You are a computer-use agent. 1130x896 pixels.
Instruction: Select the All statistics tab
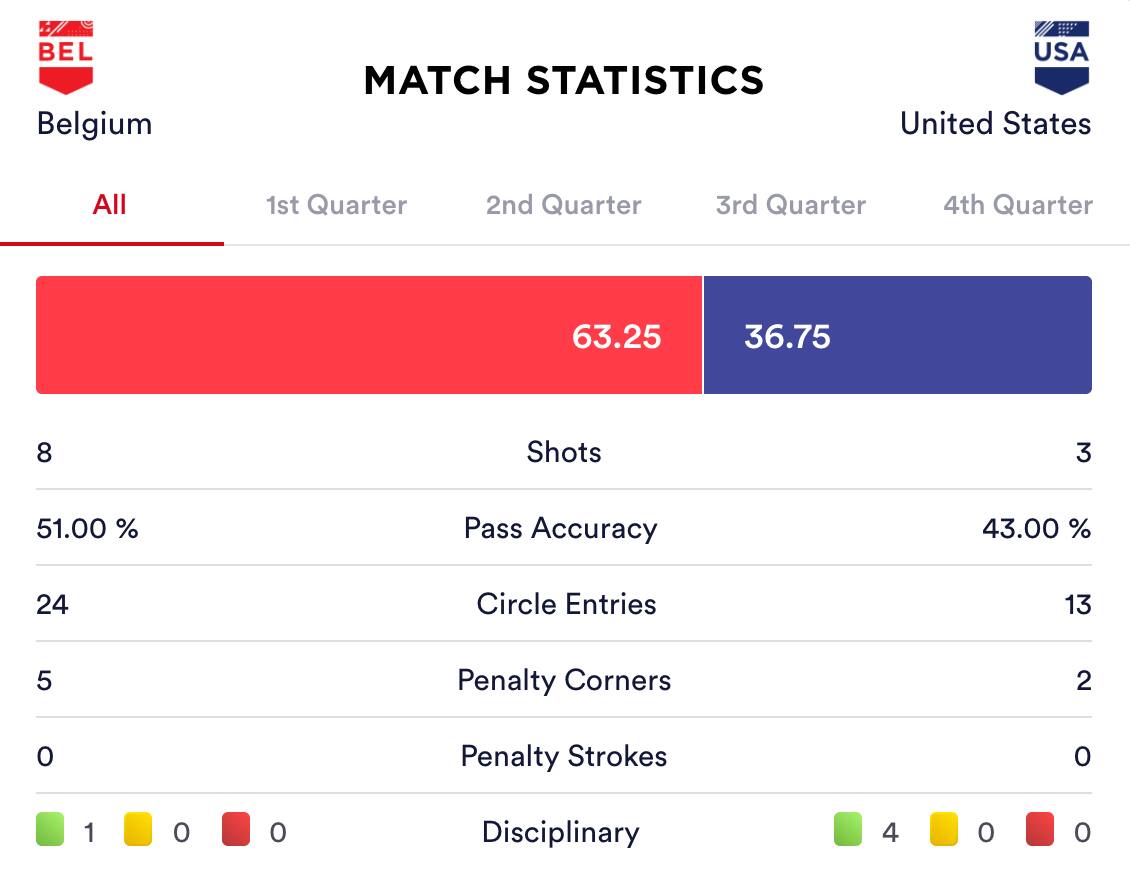point(110,205)
